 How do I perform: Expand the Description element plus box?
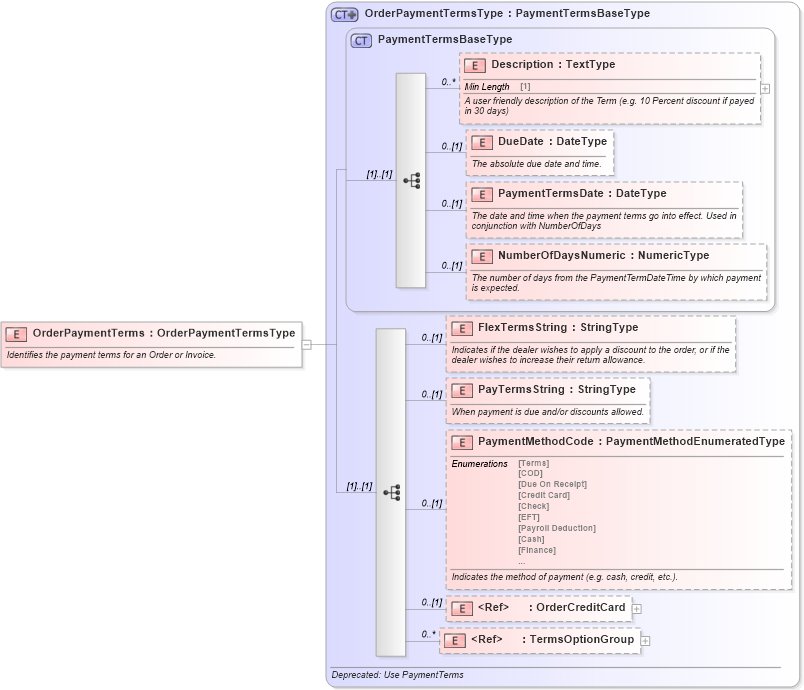765,90
